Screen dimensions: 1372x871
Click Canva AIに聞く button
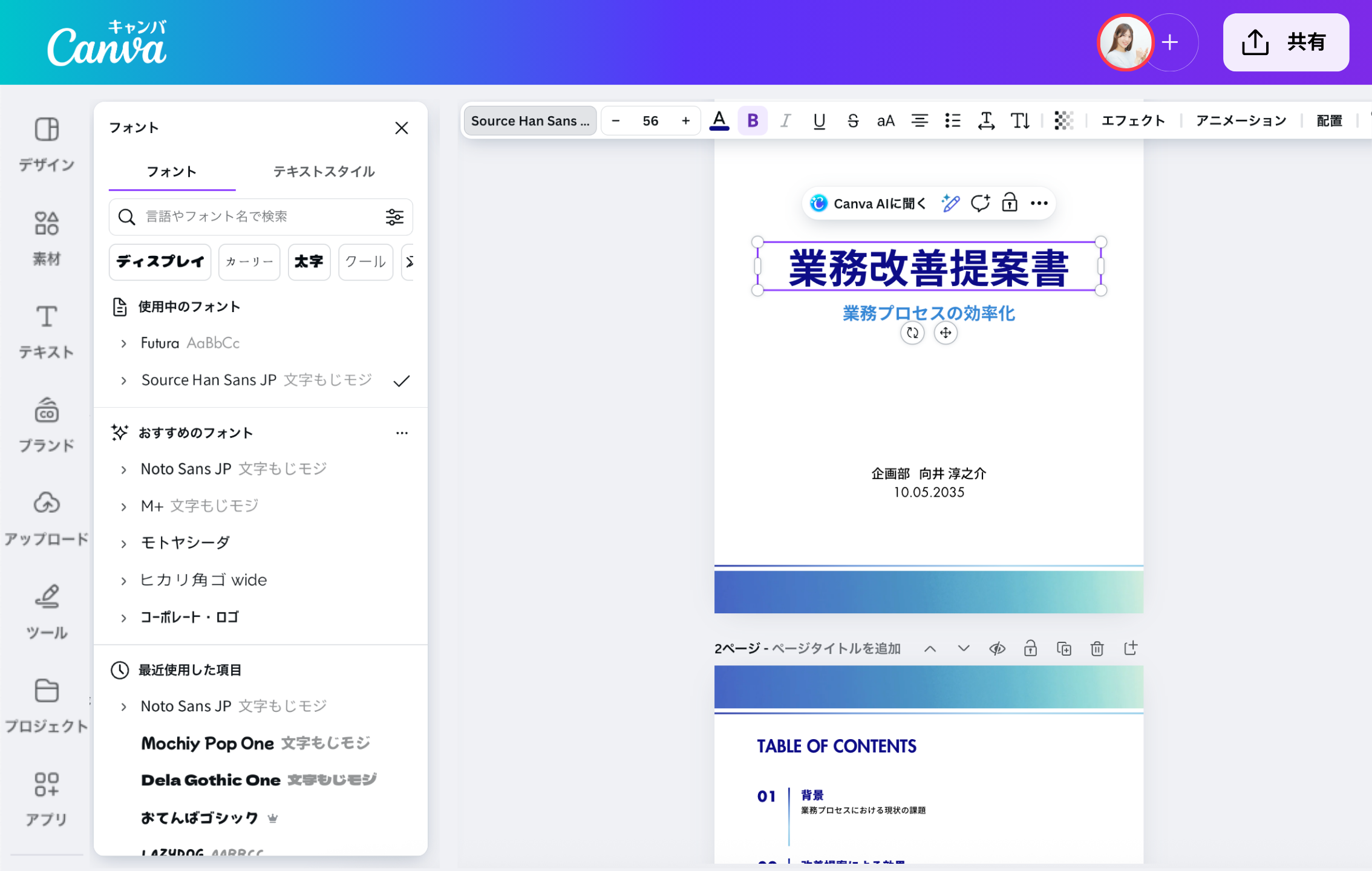tap(867, 204)
